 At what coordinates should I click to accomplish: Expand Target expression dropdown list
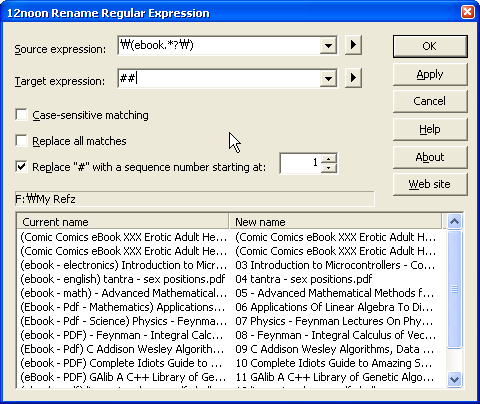pos(328,78)
